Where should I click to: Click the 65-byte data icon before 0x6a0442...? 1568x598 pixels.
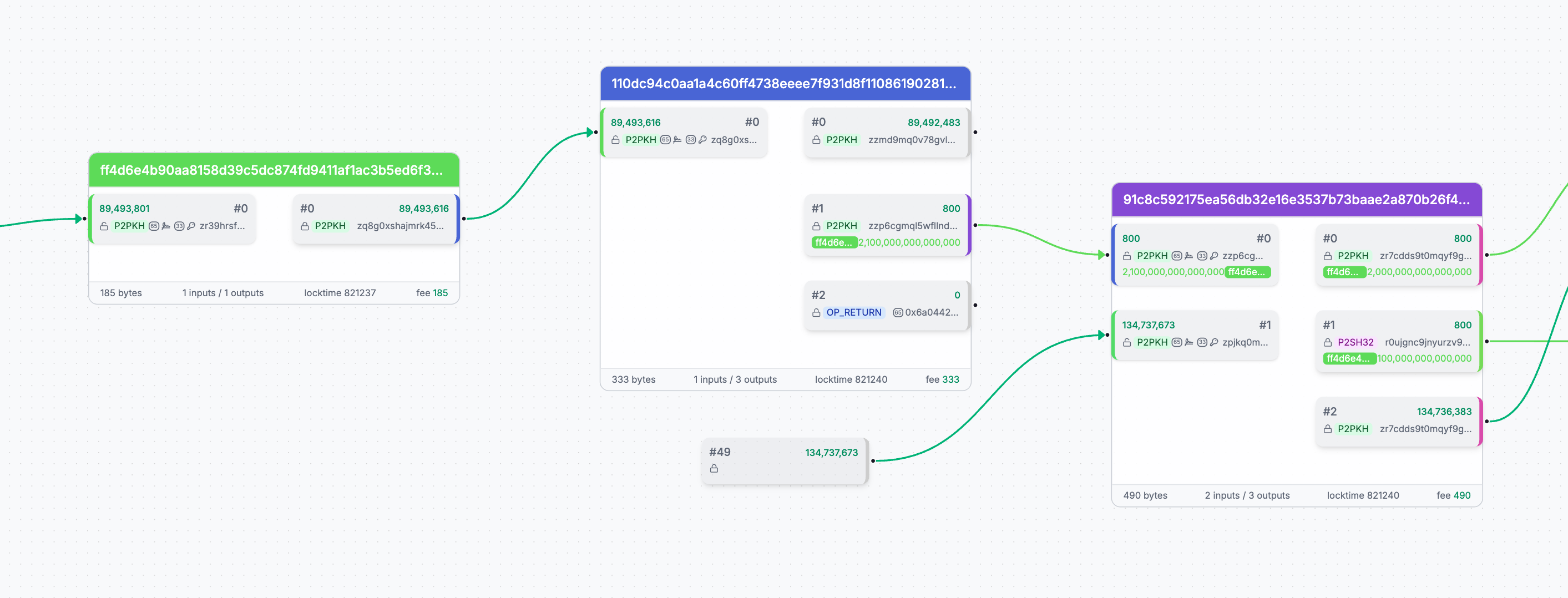898,312
